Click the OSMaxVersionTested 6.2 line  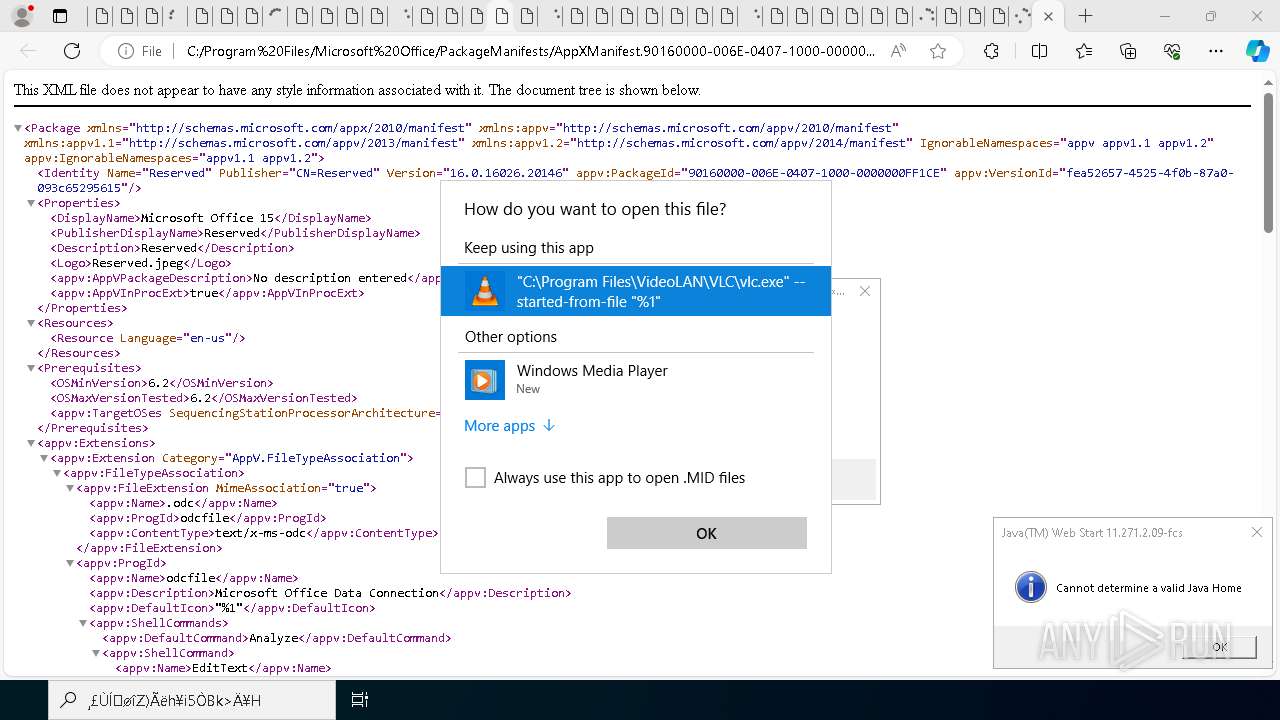(x=204, y=398)
